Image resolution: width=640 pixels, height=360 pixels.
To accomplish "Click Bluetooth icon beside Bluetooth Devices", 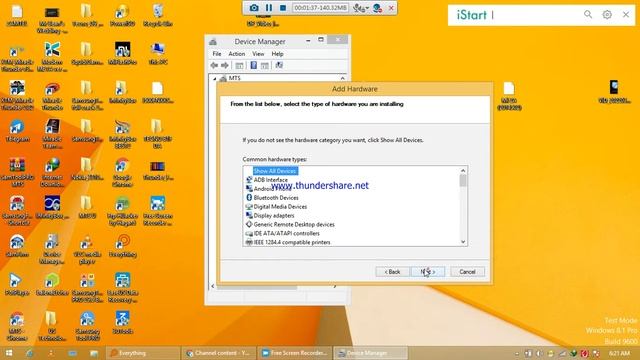I will (249, 198).
